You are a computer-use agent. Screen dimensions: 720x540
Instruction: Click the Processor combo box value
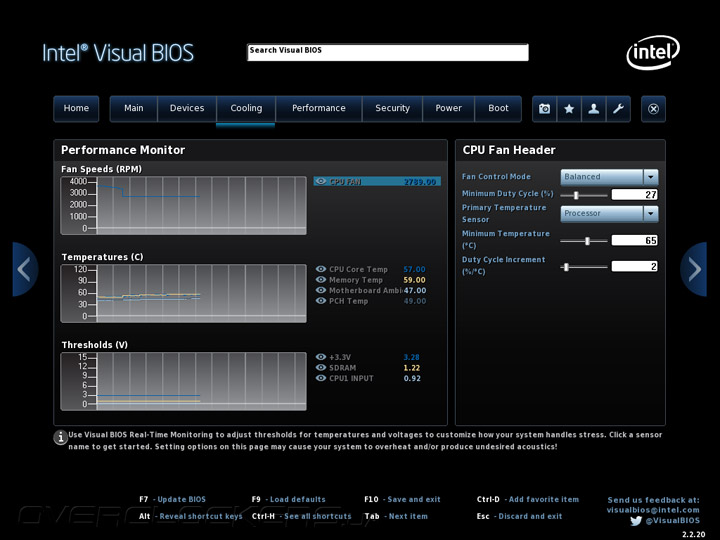tap(602, 214)
